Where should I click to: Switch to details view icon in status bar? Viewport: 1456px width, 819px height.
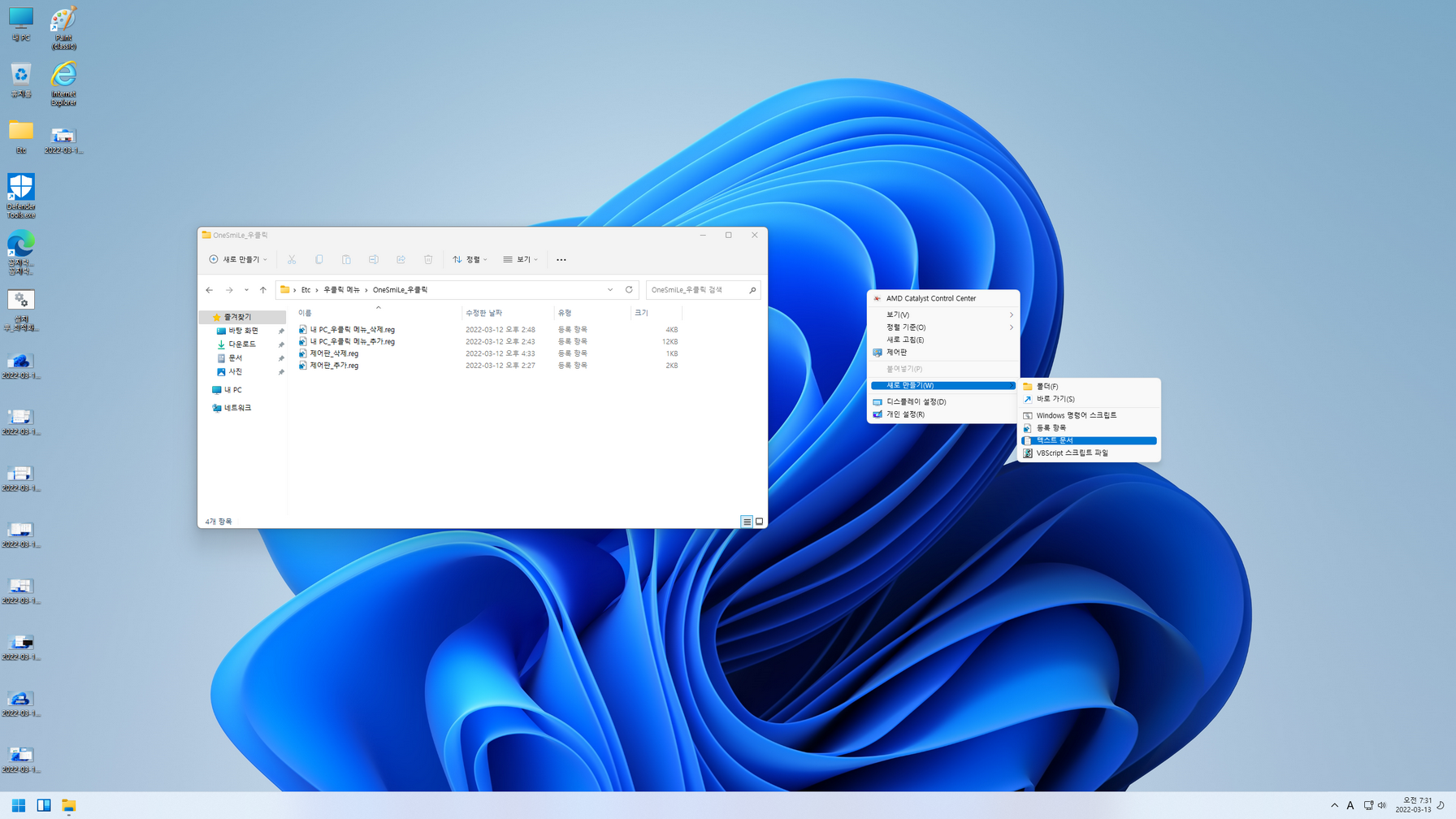747,522
